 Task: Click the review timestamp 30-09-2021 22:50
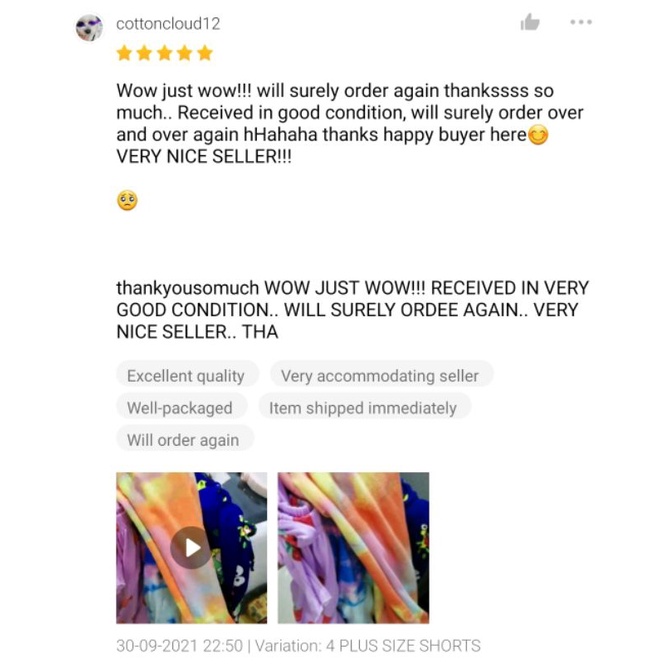tap(180, 646)
